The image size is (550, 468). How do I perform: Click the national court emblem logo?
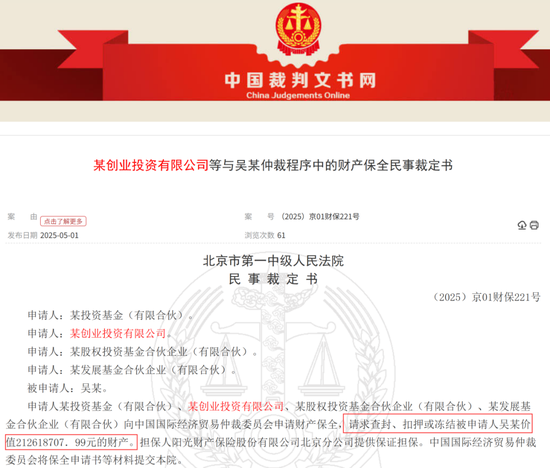click(x=298, y=29)
